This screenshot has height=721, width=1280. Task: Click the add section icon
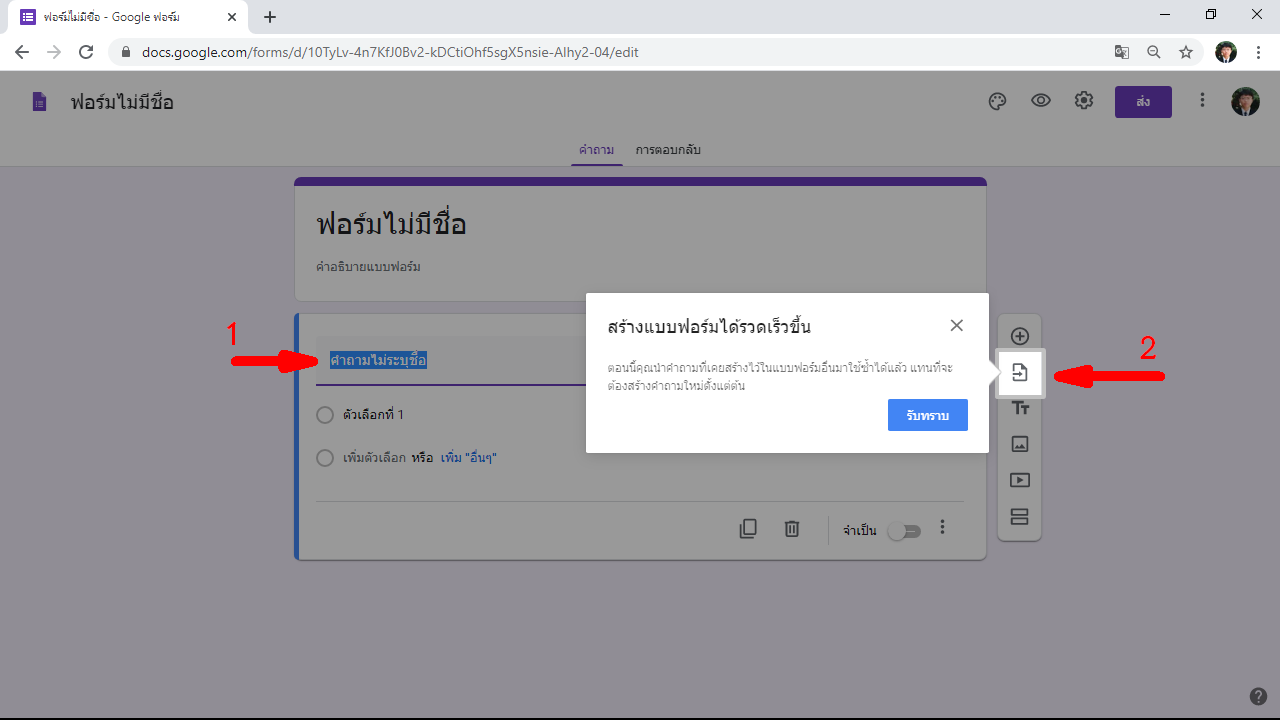point(1020,517)
